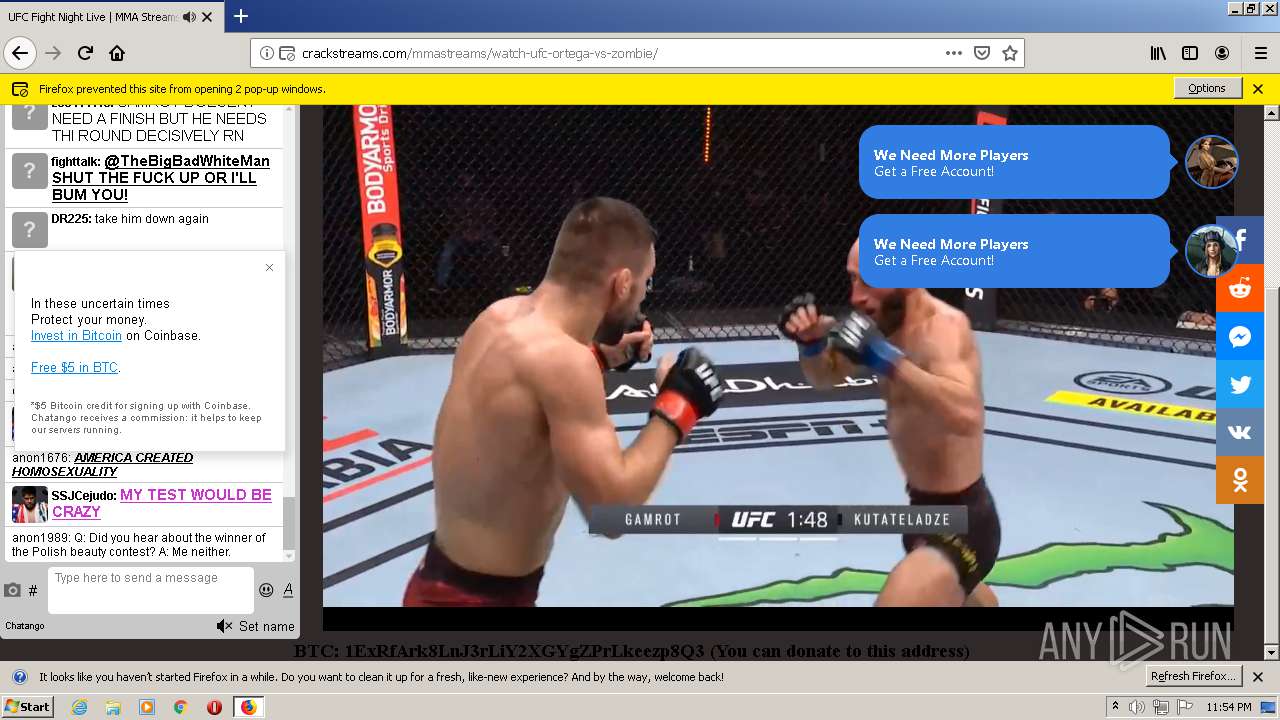The image size is (1280, 720).
Task: Open page actions three-dot menu
Action: point(954,53)
